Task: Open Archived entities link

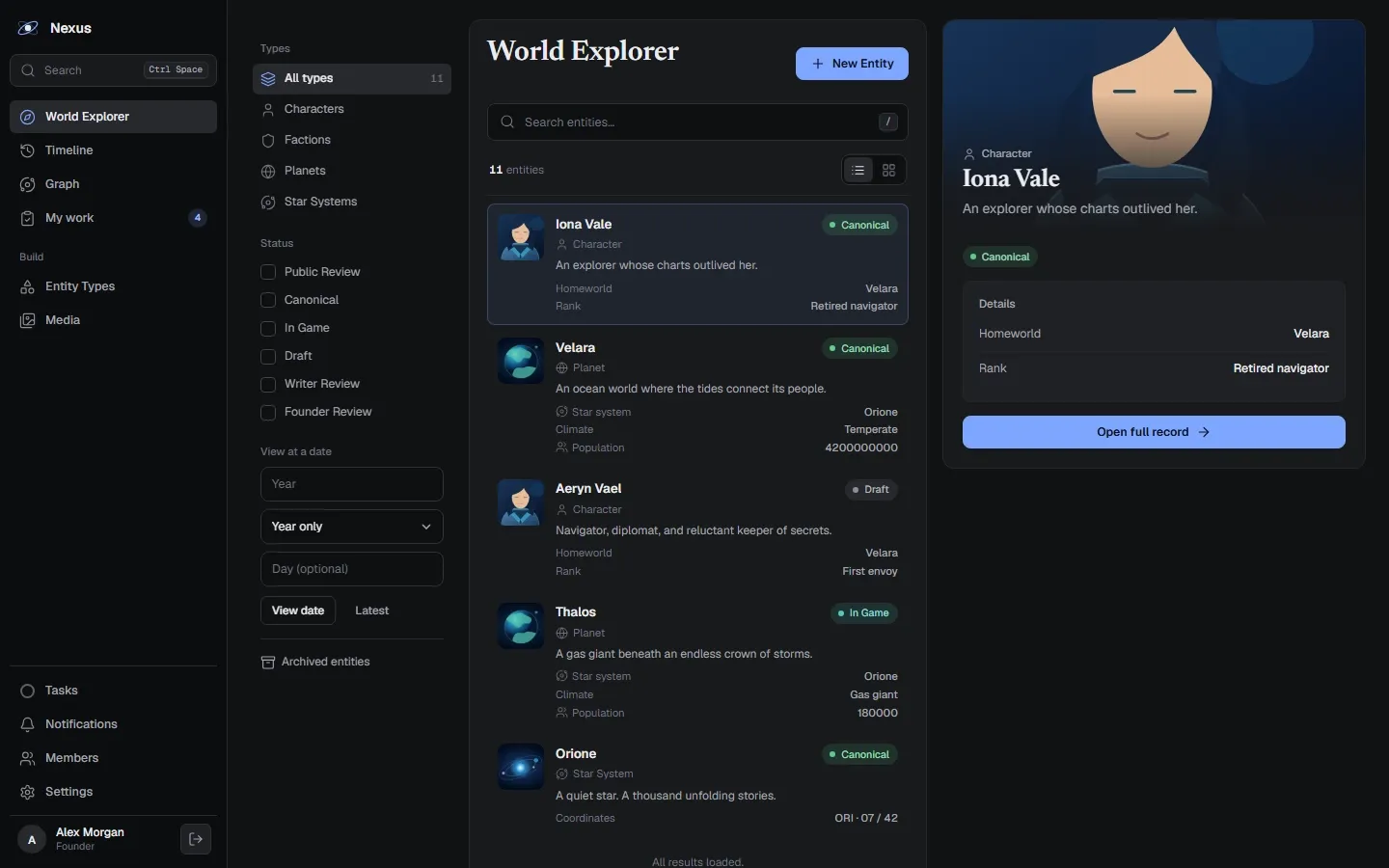Action: pyautogui.click(x=315, y=663)
